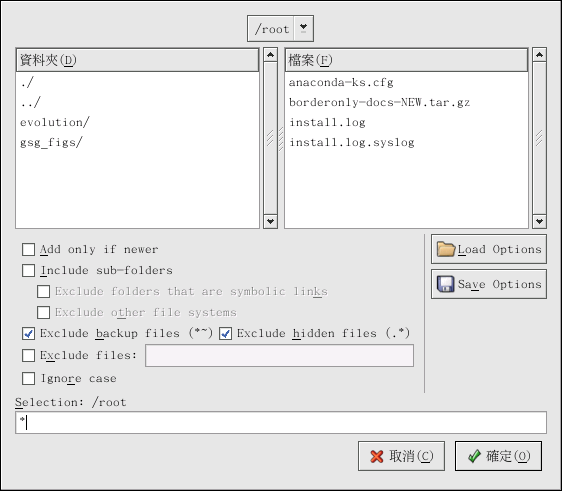
Task: Click the file list vertical scrollbar handle
Action: click(x=539, y=138)
